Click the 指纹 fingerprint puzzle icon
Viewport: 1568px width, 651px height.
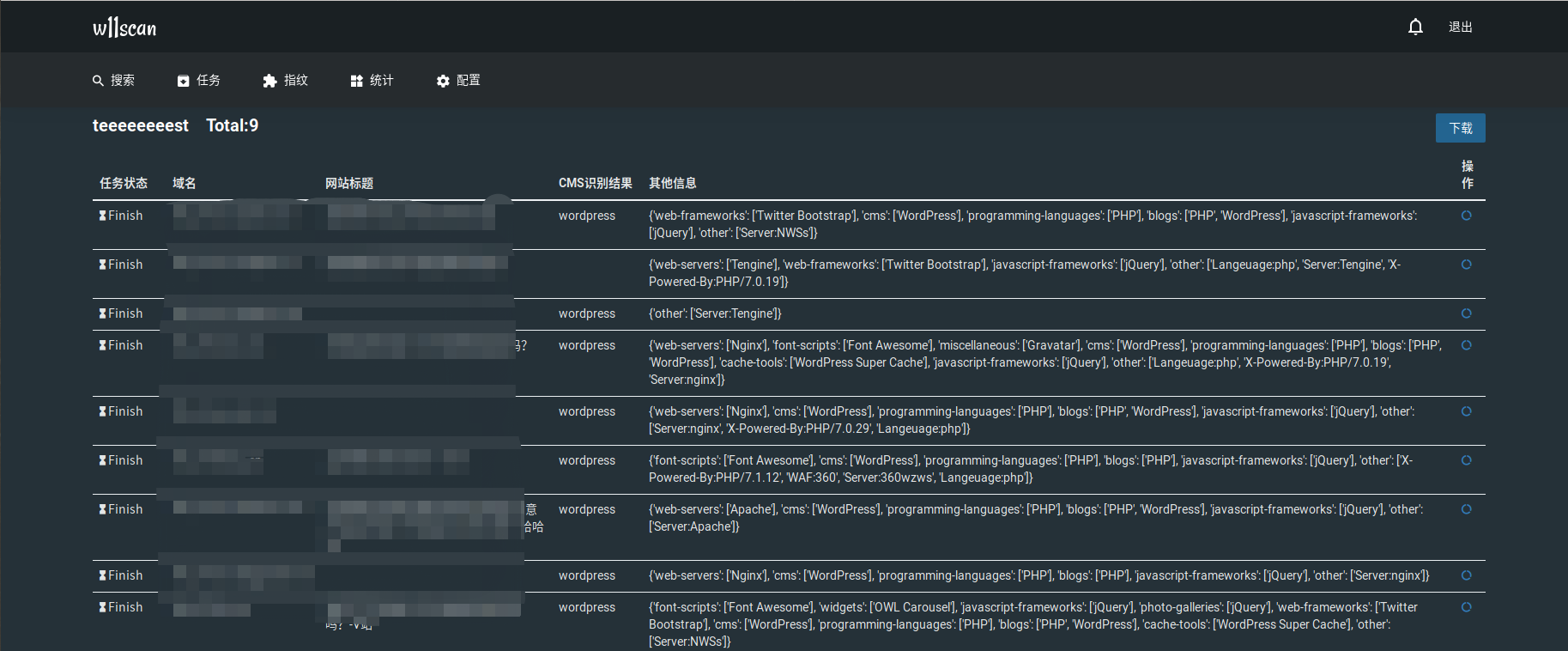click(x=269, y=81)
